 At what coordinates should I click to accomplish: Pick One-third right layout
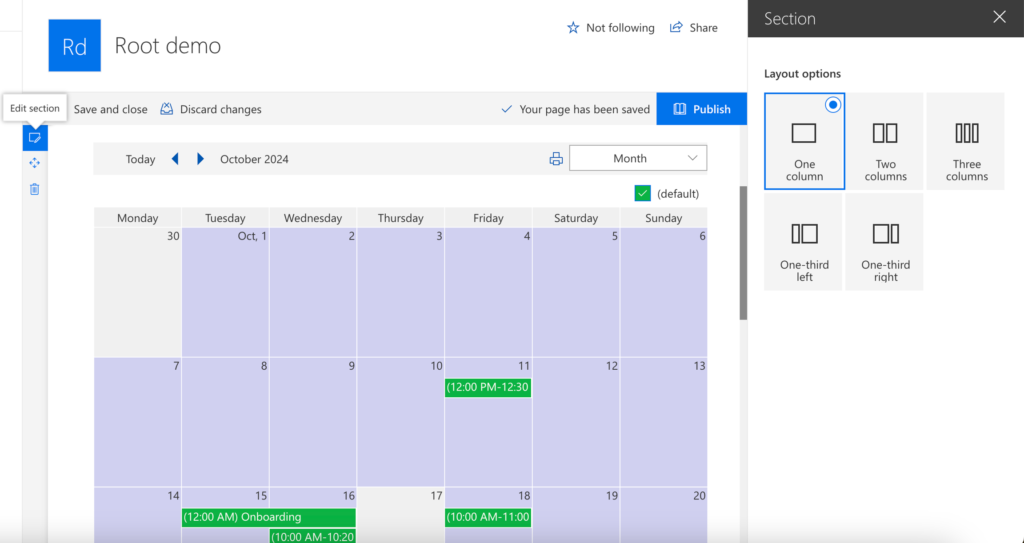pyautogui.click(x=885, y=242)
